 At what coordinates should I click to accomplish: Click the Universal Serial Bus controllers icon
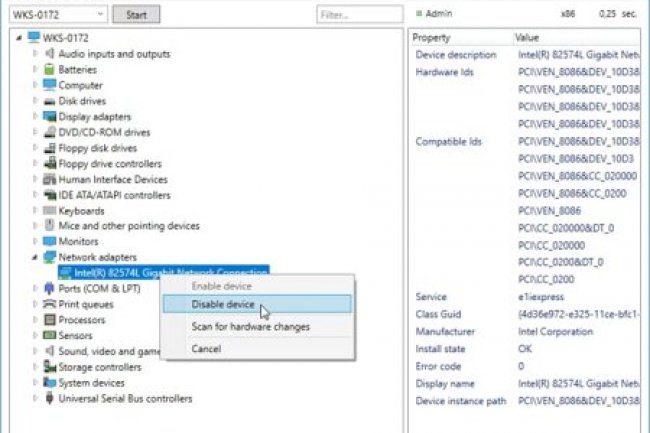pyautogui.click(x=49, y=398)
